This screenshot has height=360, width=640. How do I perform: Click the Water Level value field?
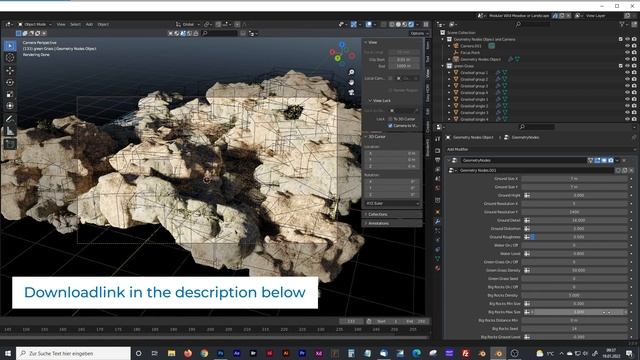pos(578,253)
